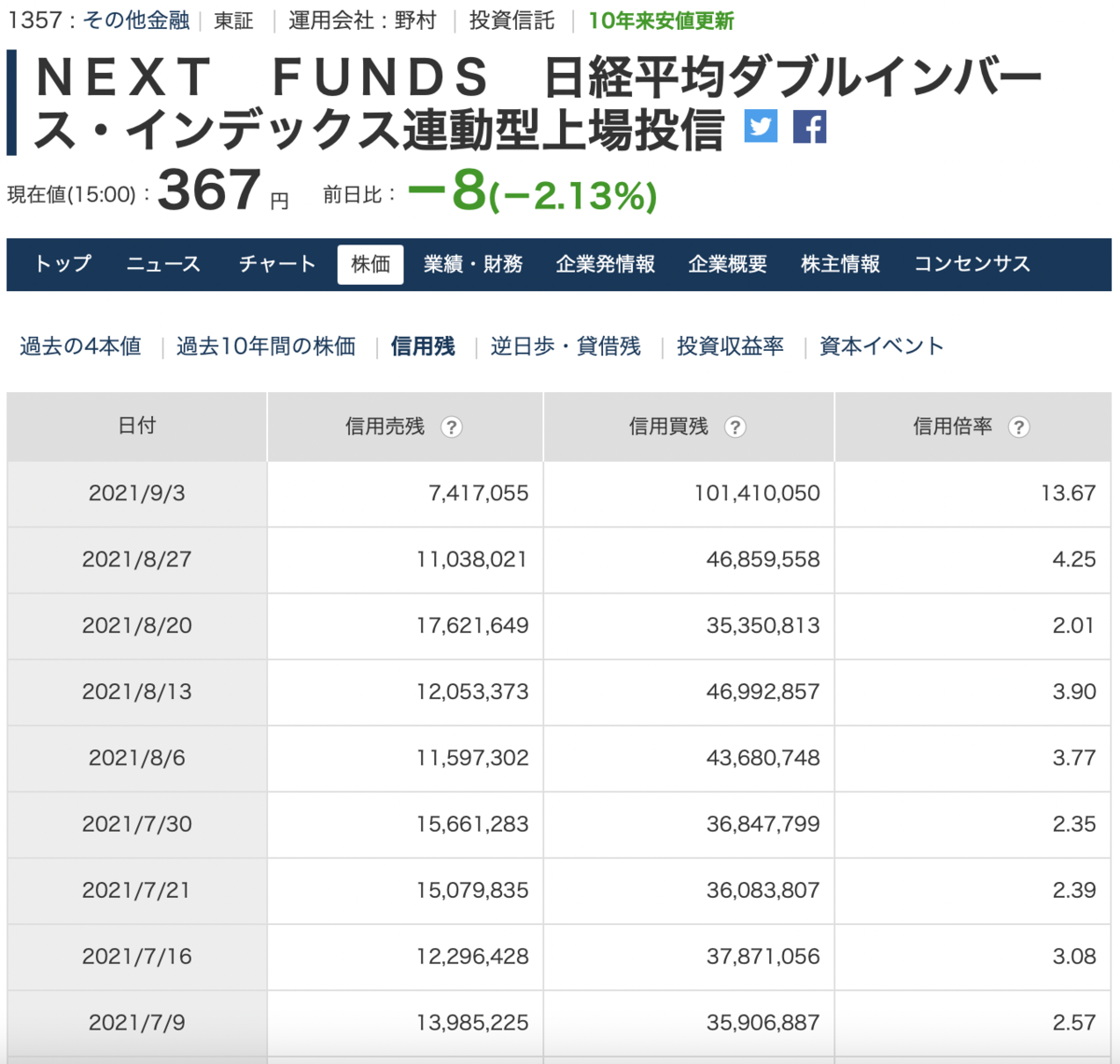The width and height of the screenshot is (1120, 1064).
Task: Click the value 36,083,807
Action: click(x=763, y=891)
